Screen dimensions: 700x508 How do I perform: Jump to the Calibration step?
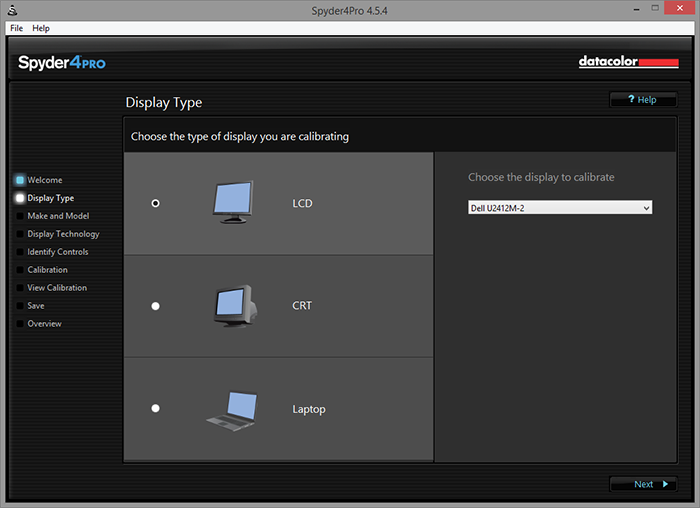(47, 270)
